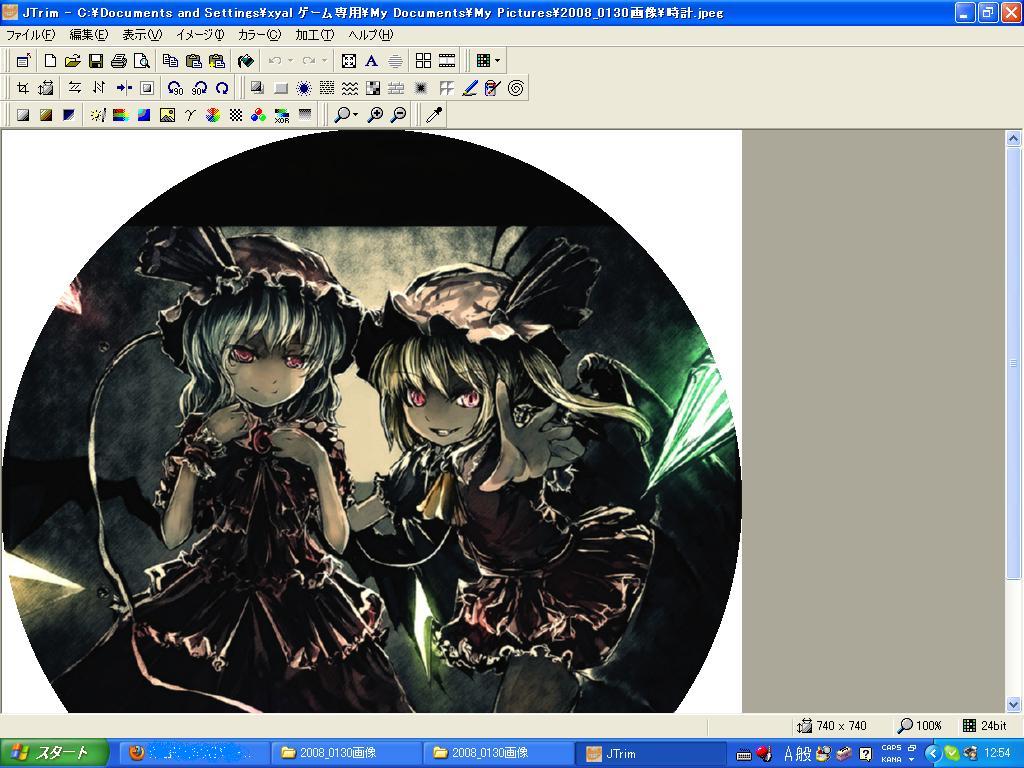
Task: Click the スタート start button
Action: (x=54, y=753)
